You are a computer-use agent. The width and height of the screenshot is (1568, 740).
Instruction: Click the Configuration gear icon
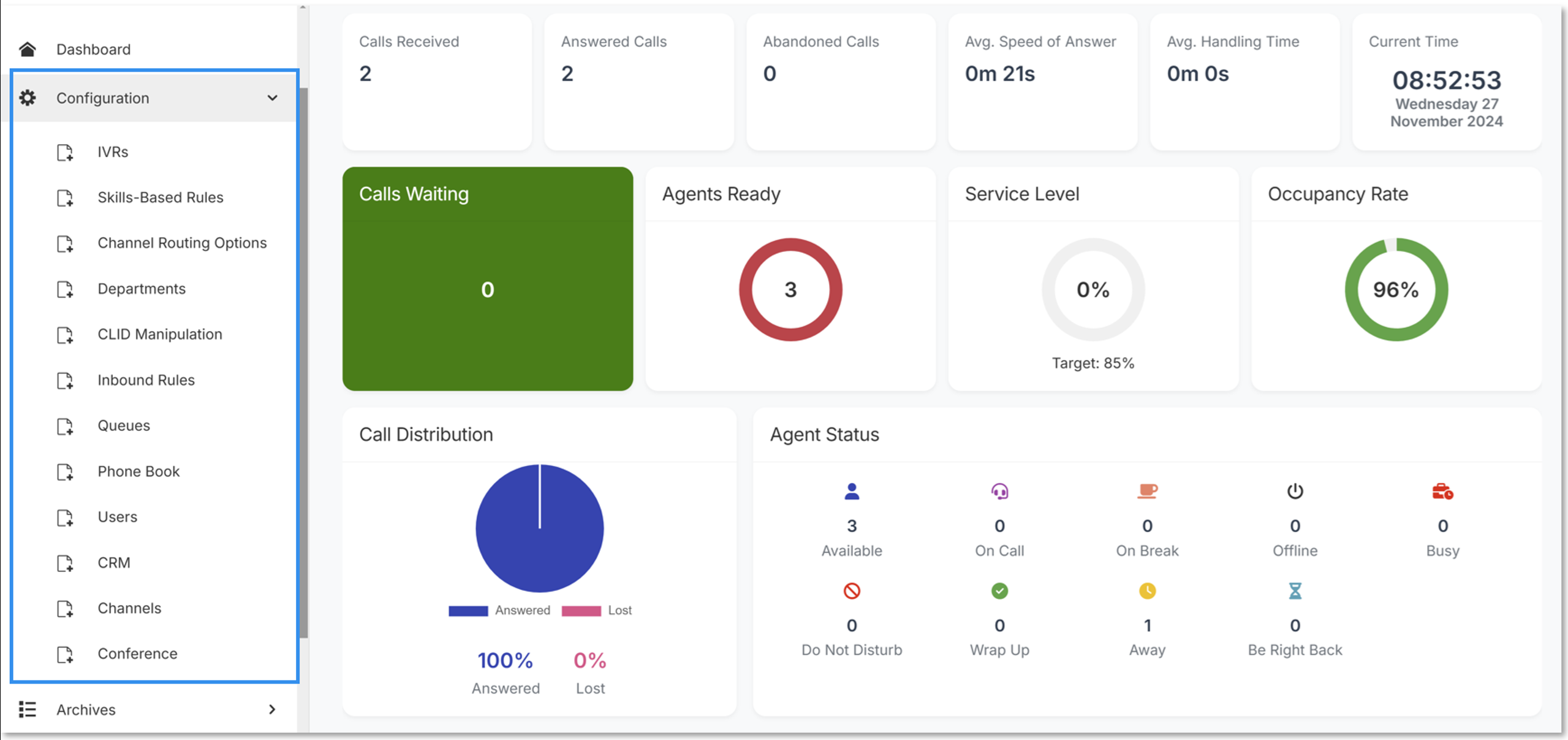tap(28, 98)
